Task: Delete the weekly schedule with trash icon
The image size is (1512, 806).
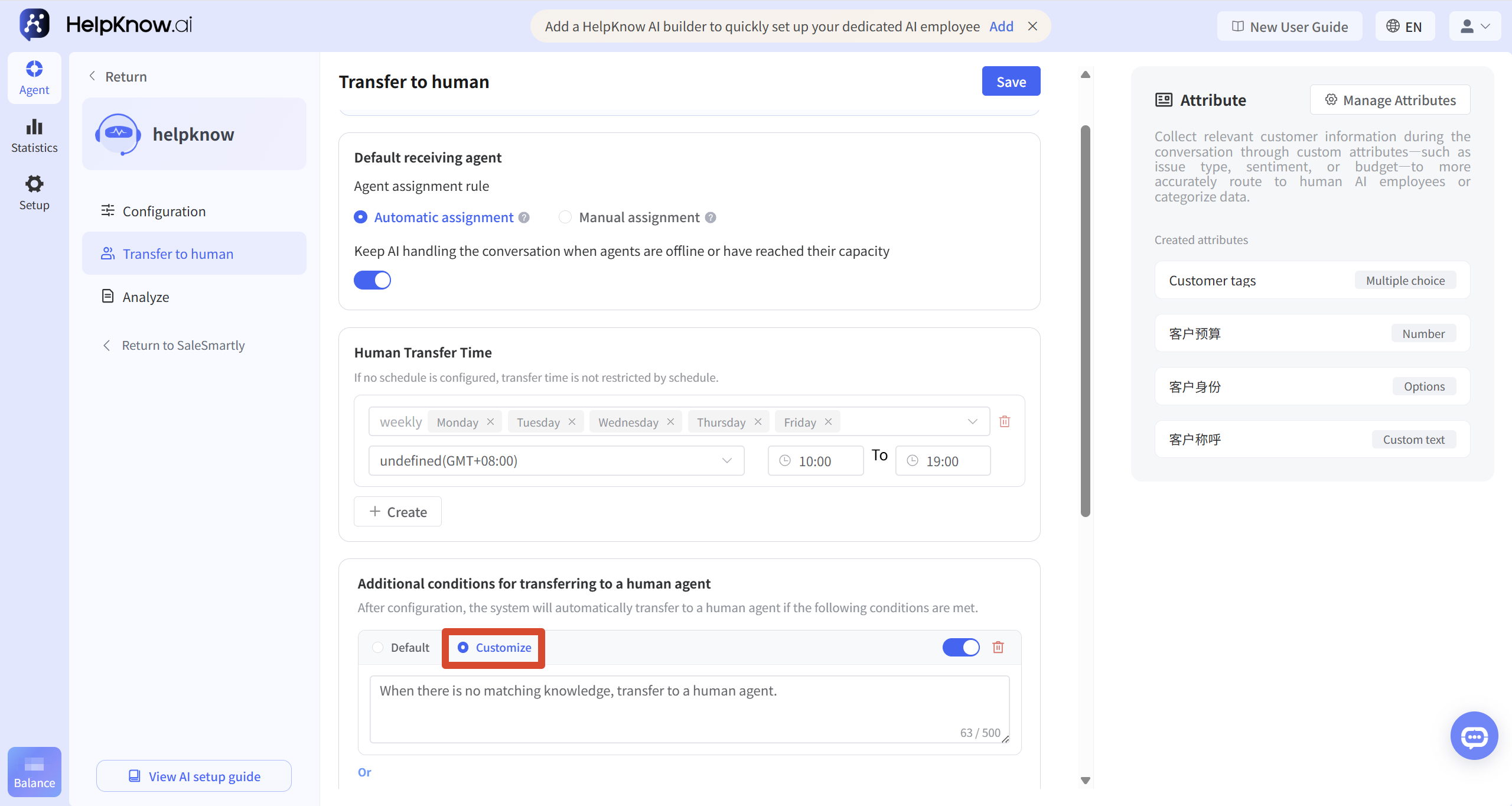Action: (1005, 421)
